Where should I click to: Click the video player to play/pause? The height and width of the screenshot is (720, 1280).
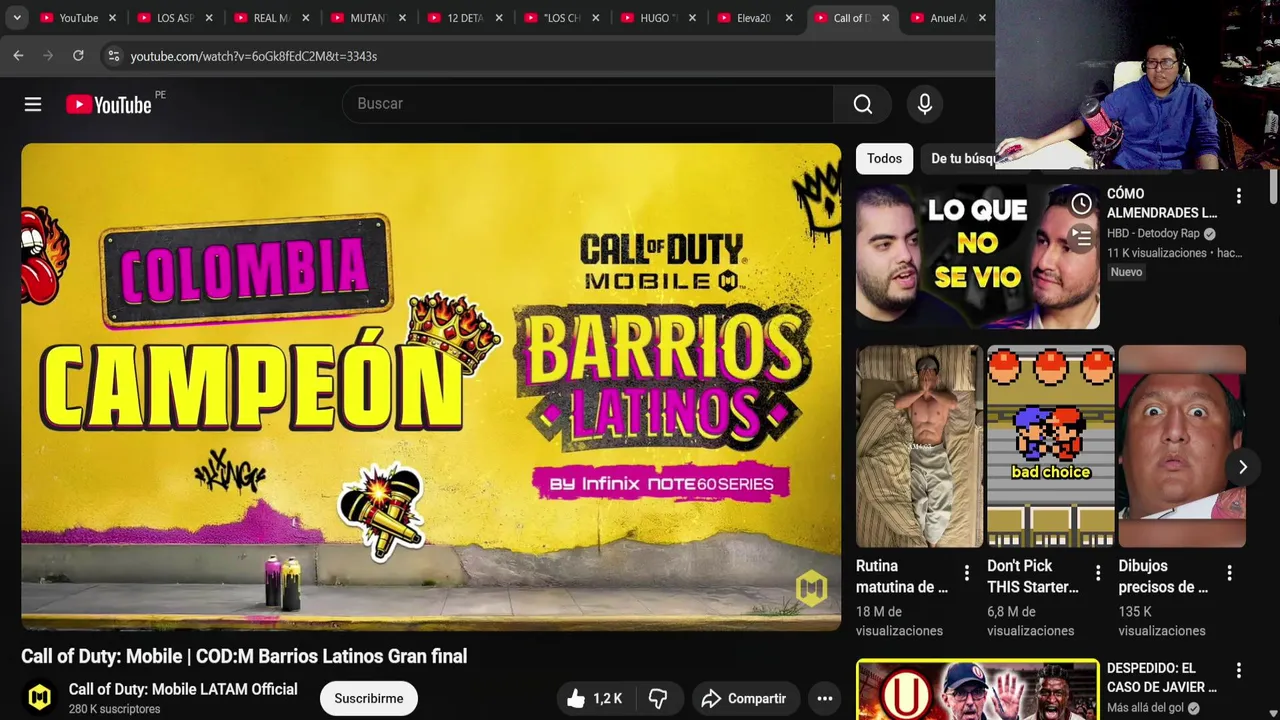(x=431, y=387)
